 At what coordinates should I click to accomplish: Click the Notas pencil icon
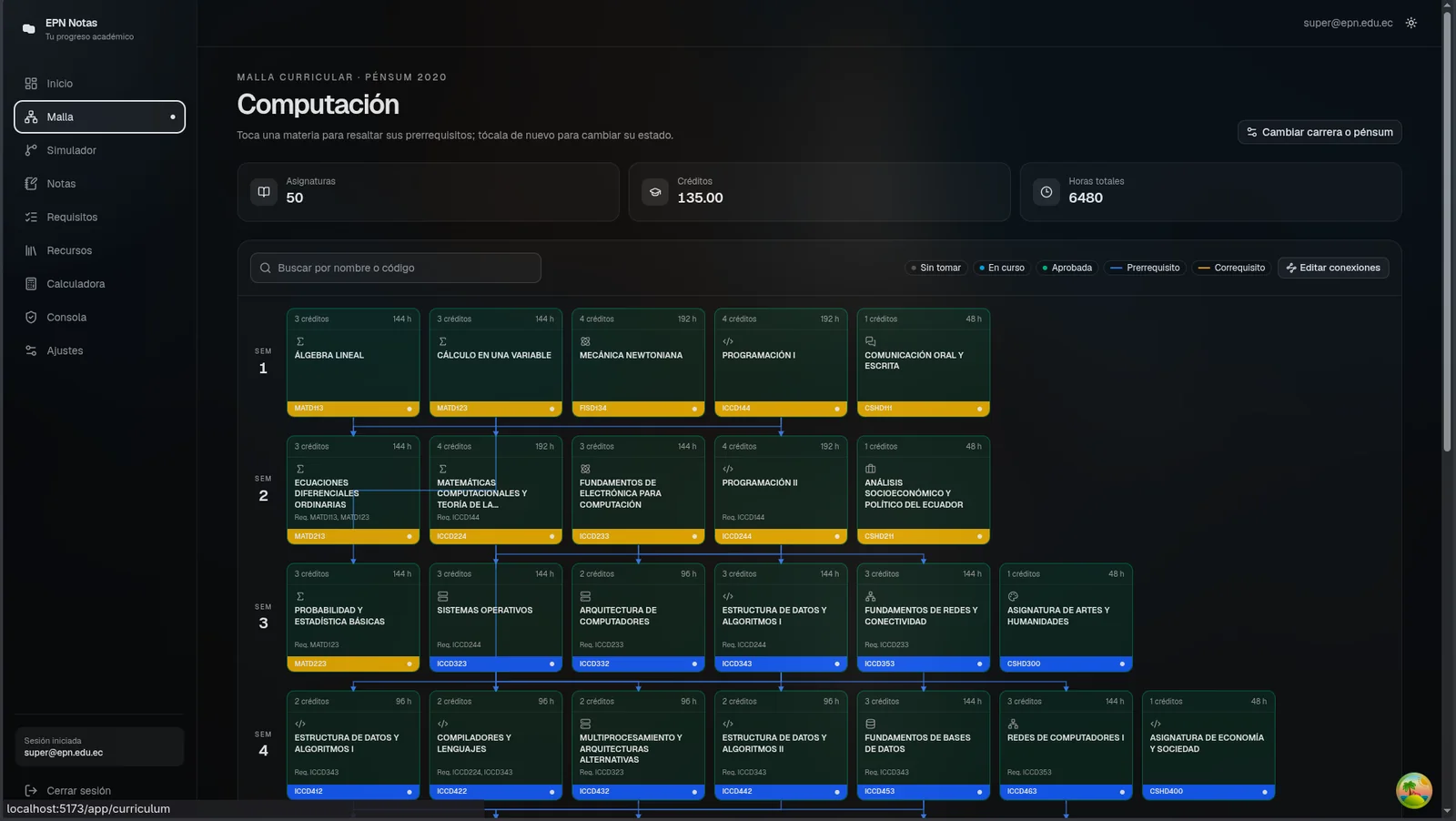click(31, 184)
